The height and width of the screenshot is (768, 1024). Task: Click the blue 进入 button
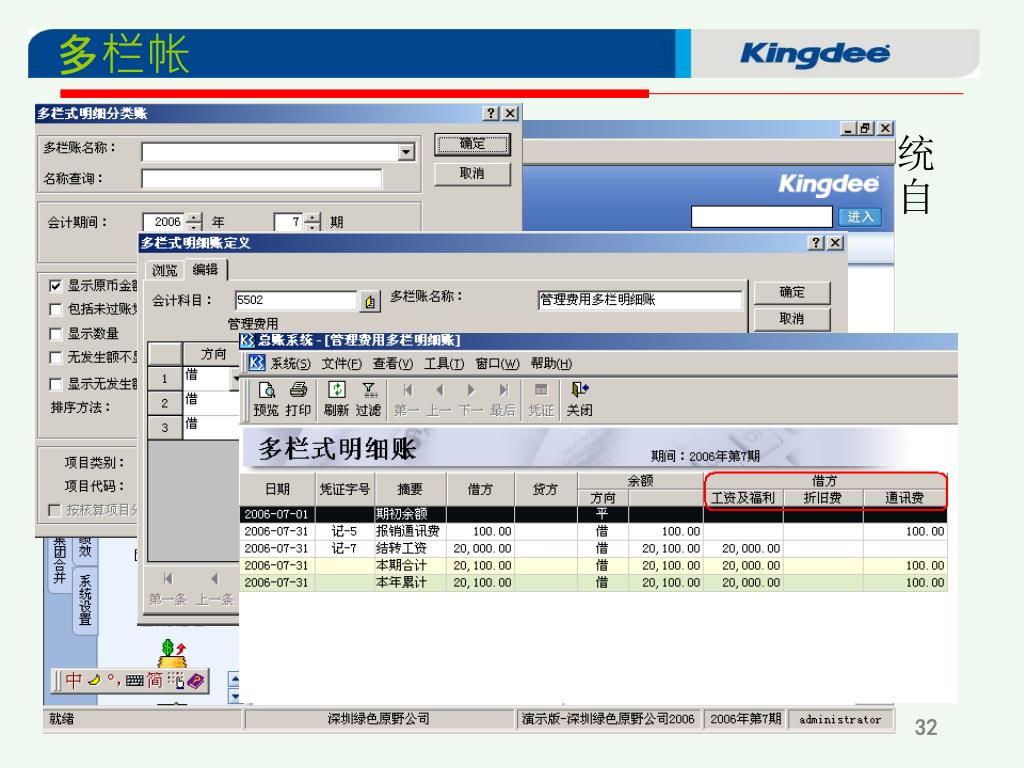(860, 217)
